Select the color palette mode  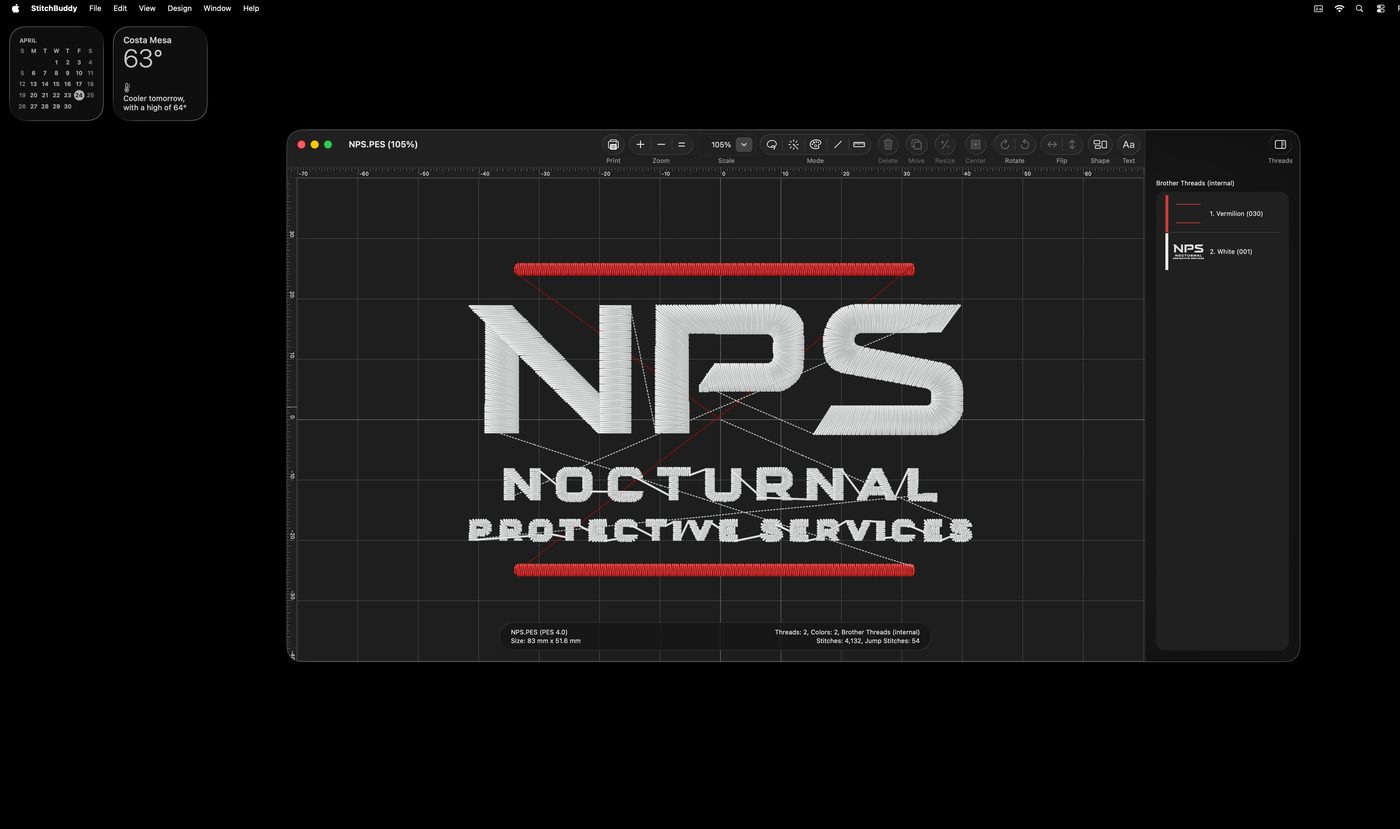coord(816,145)
